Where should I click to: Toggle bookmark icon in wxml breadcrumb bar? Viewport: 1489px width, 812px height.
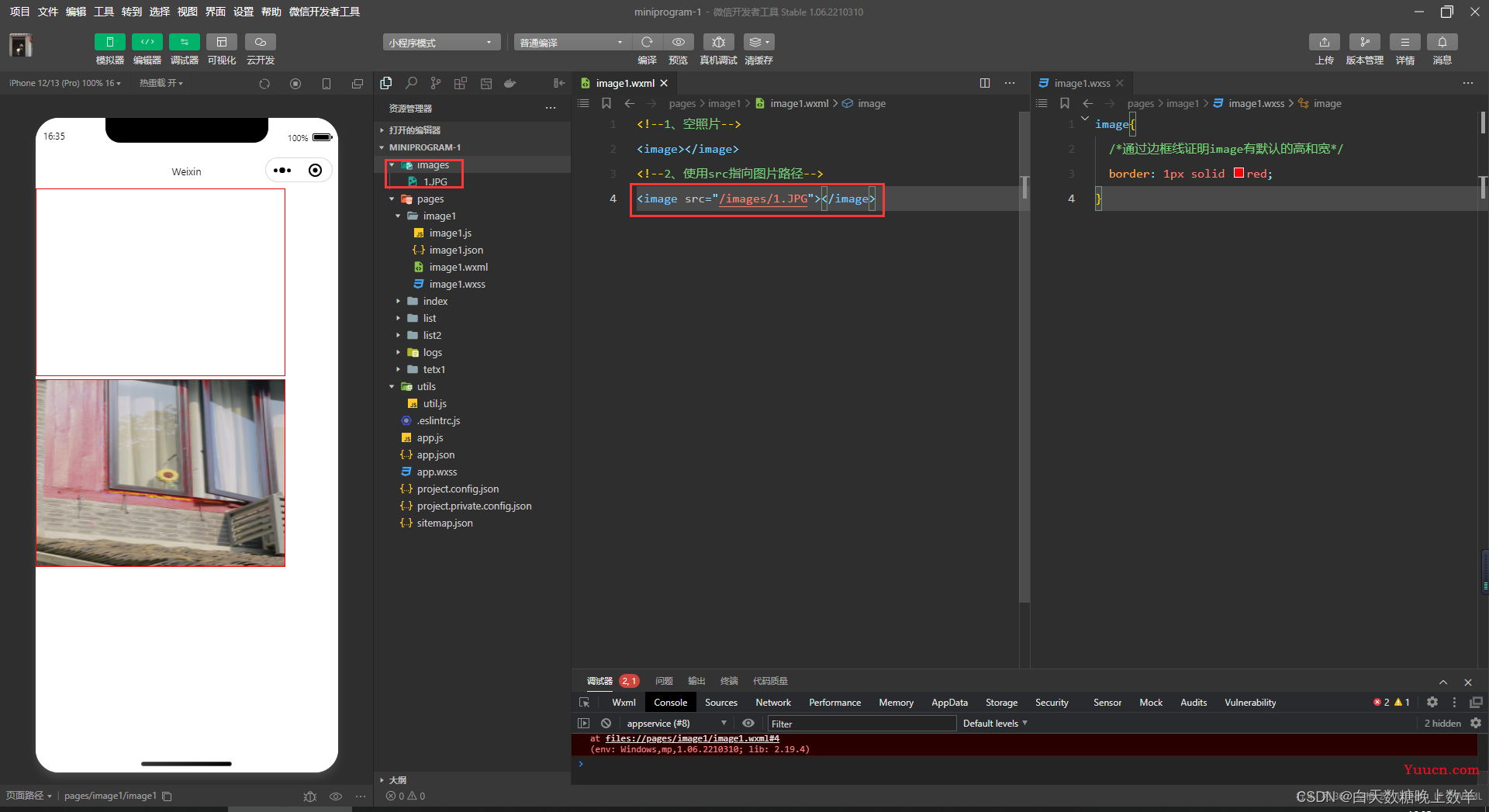(x=606, y=103)
